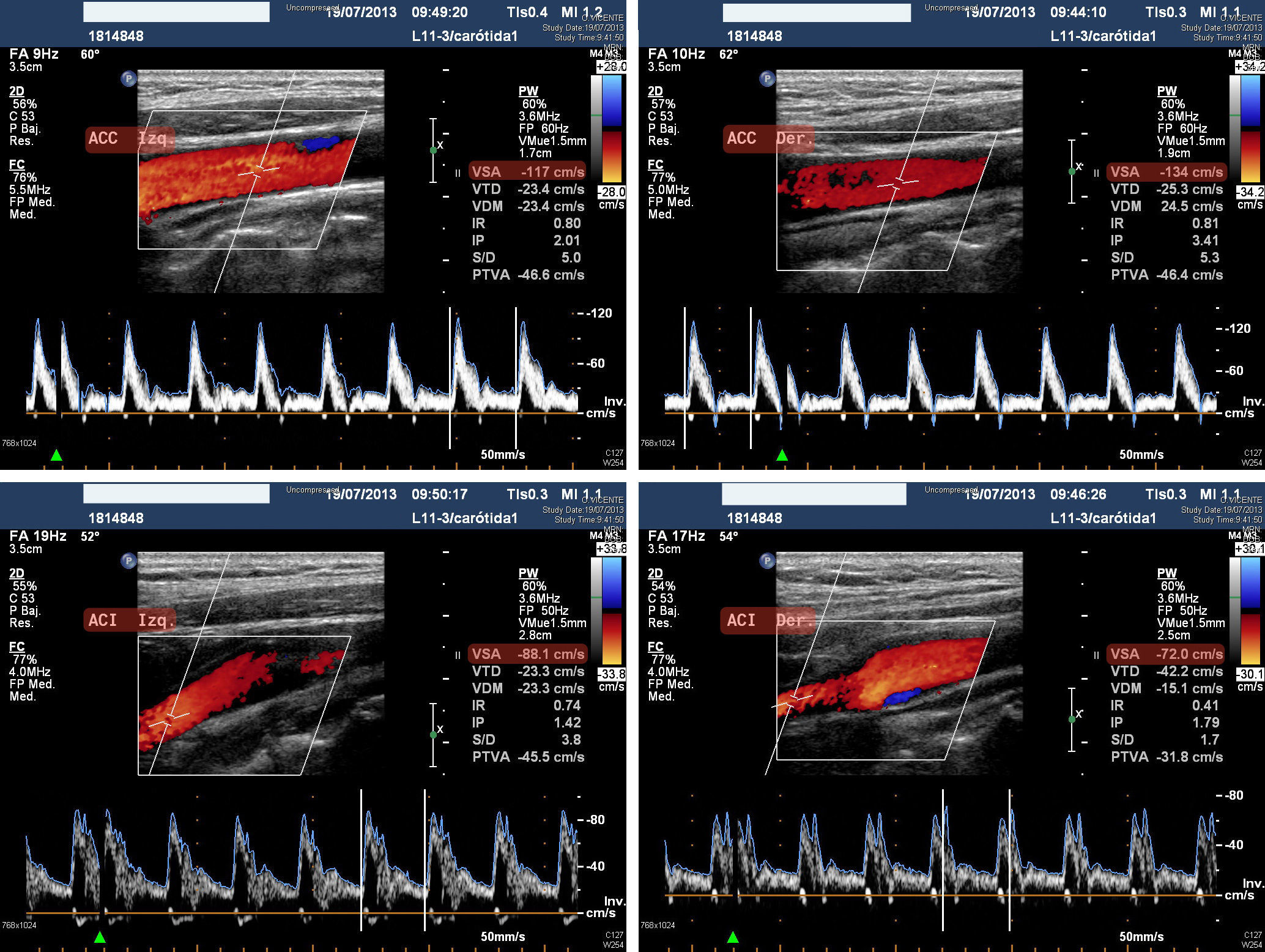The image size is (1265, 952).
Task: Click the ACI Der. annotation label
Action: pyautogui.click(x=768, y=620)
